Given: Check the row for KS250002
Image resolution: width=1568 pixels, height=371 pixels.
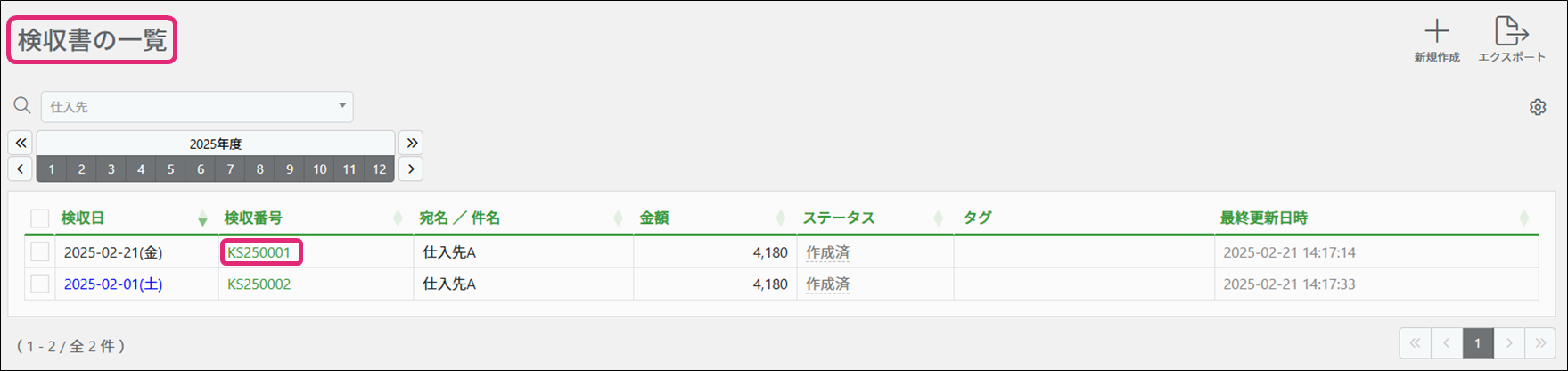Looking at the screenshot, I should [40, 284].
